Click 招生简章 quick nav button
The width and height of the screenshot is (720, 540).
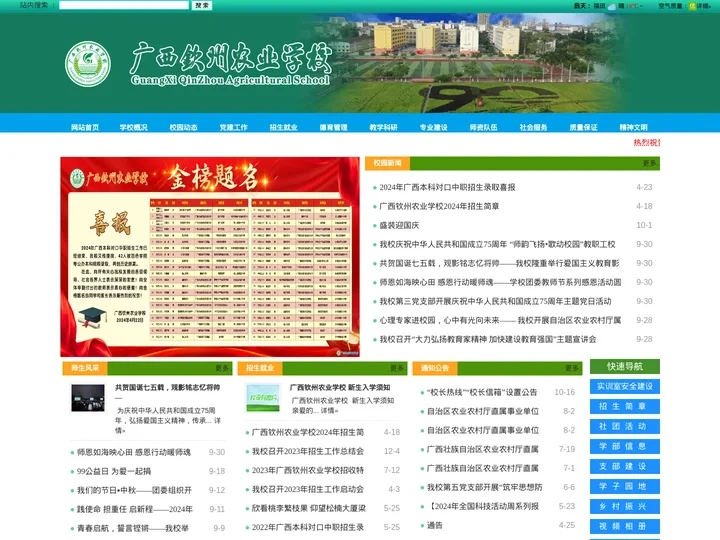click(624, 406)
